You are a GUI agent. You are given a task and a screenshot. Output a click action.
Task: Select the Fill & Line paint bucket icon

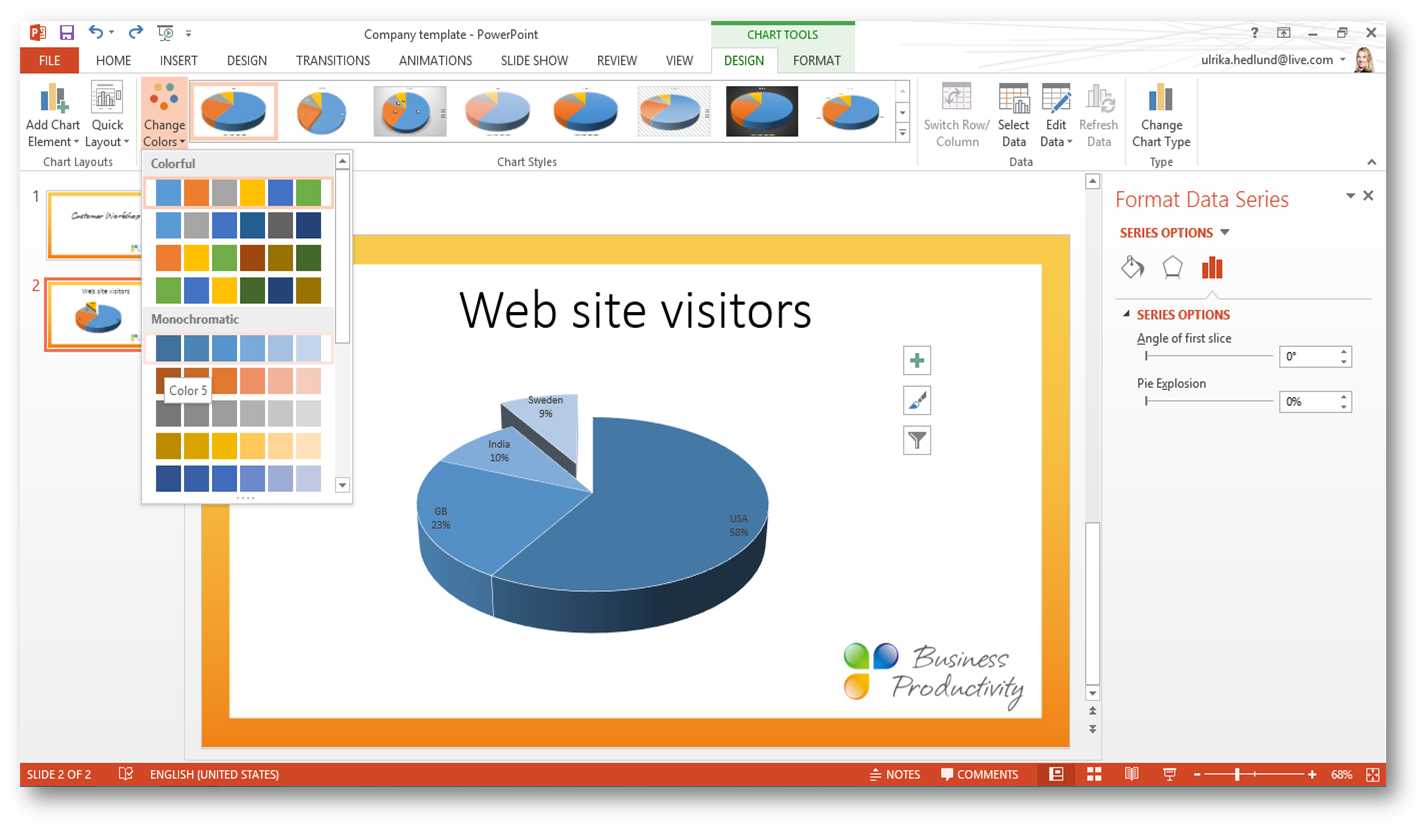1132,267
